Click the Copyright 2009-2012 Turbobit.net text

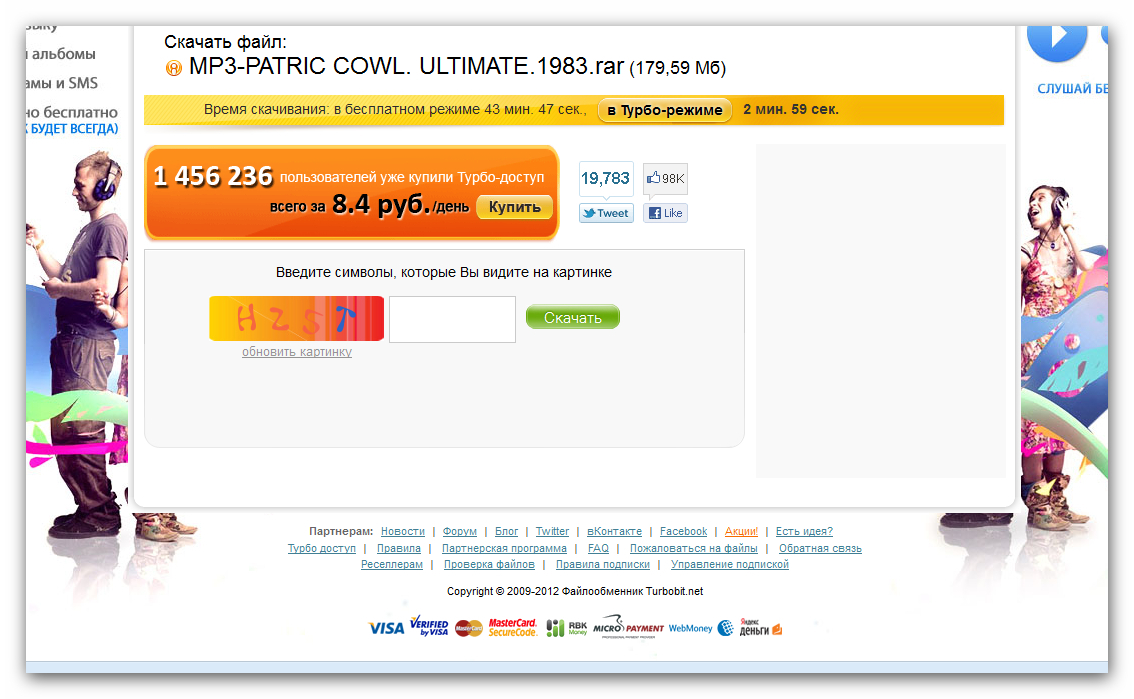575,591
